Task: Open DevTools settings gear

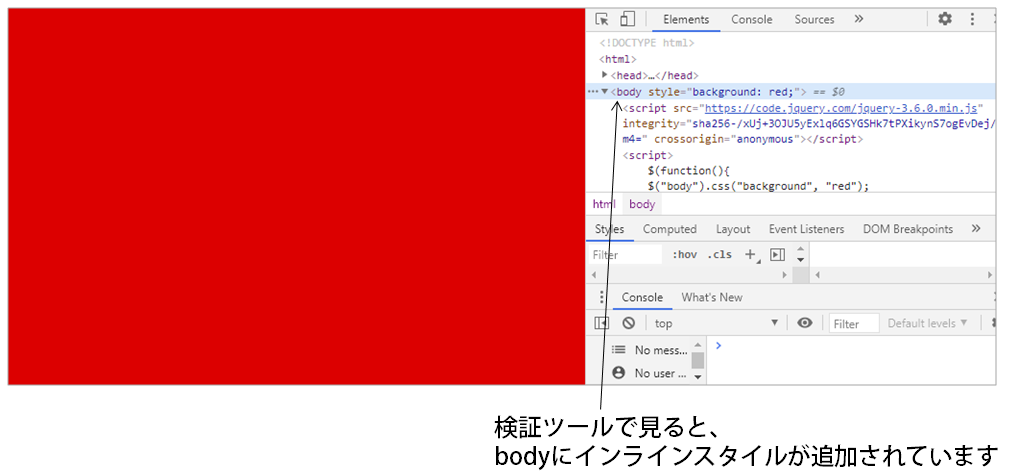Action: (x=945, y=19)
